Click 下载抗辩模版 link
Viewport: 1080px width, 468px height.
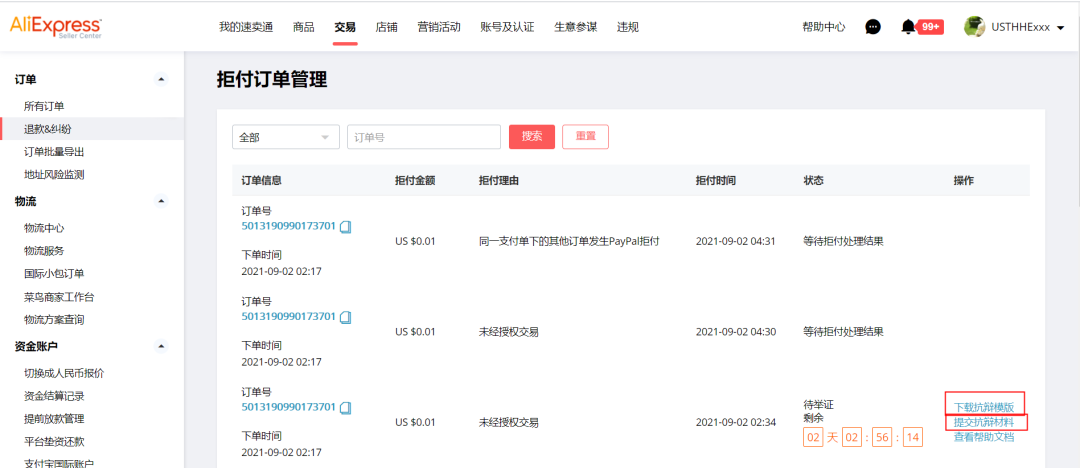pyautogui.click(x=984, y=407)
